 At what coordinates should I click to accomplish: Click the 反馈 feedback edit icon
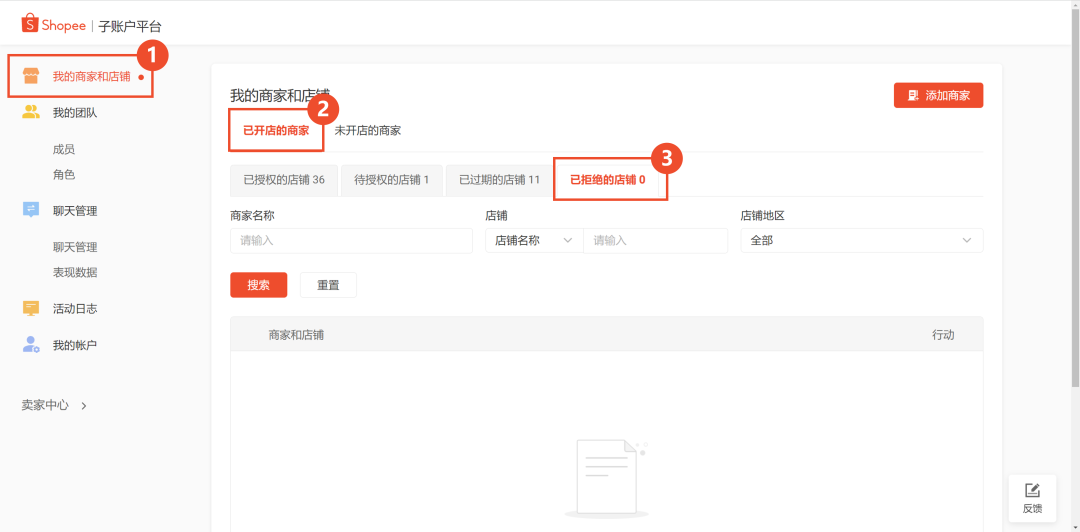click(x=1032, y=490)
